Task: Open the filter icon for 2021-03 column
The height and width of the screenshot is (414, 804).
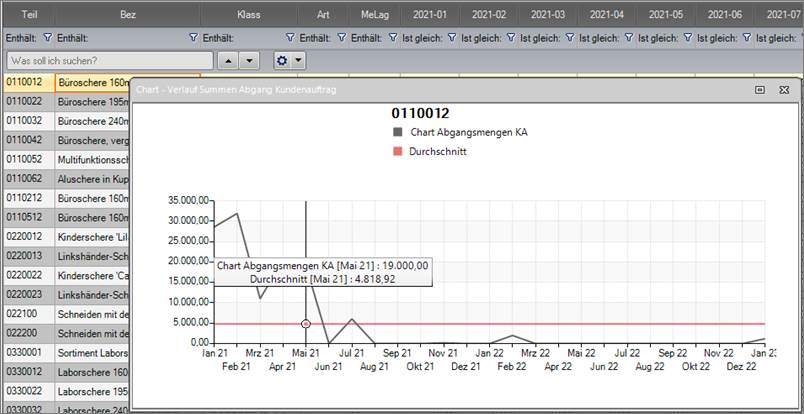Action: coord(570,37)
